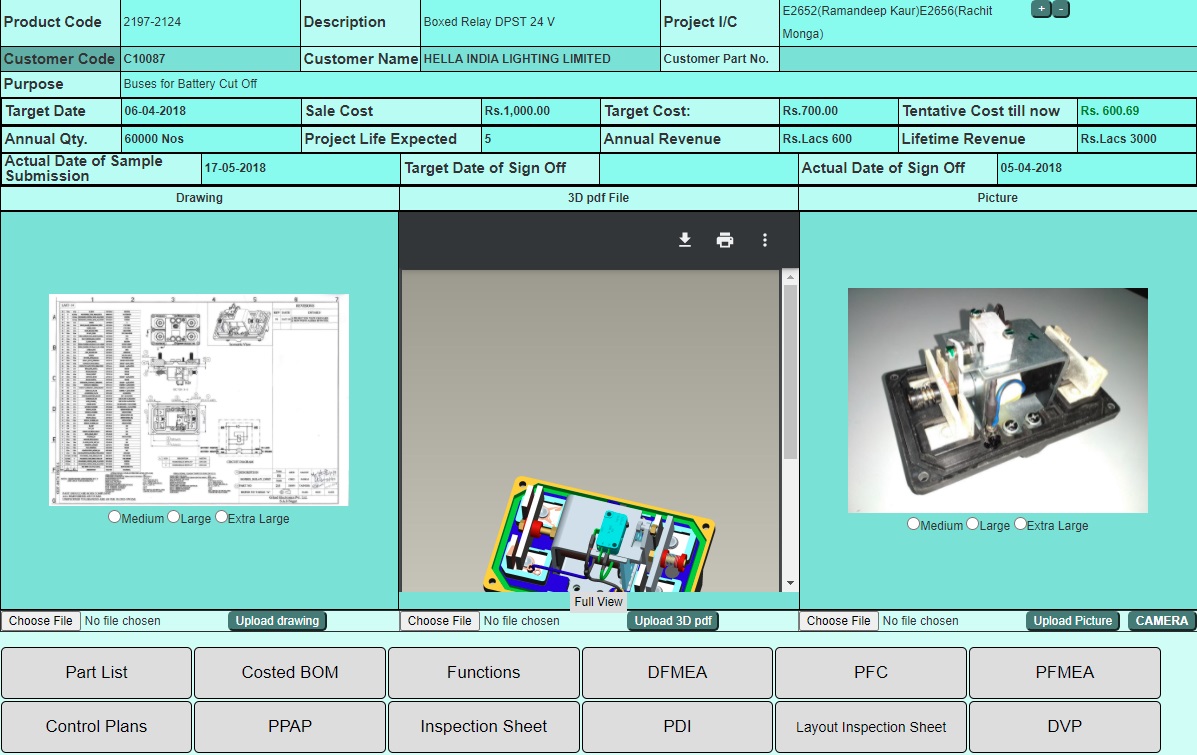The width and height of the screenshot is (1197, 755).
Task: Select Extra Large size for the drawing
Action: (x=221, y=517)
